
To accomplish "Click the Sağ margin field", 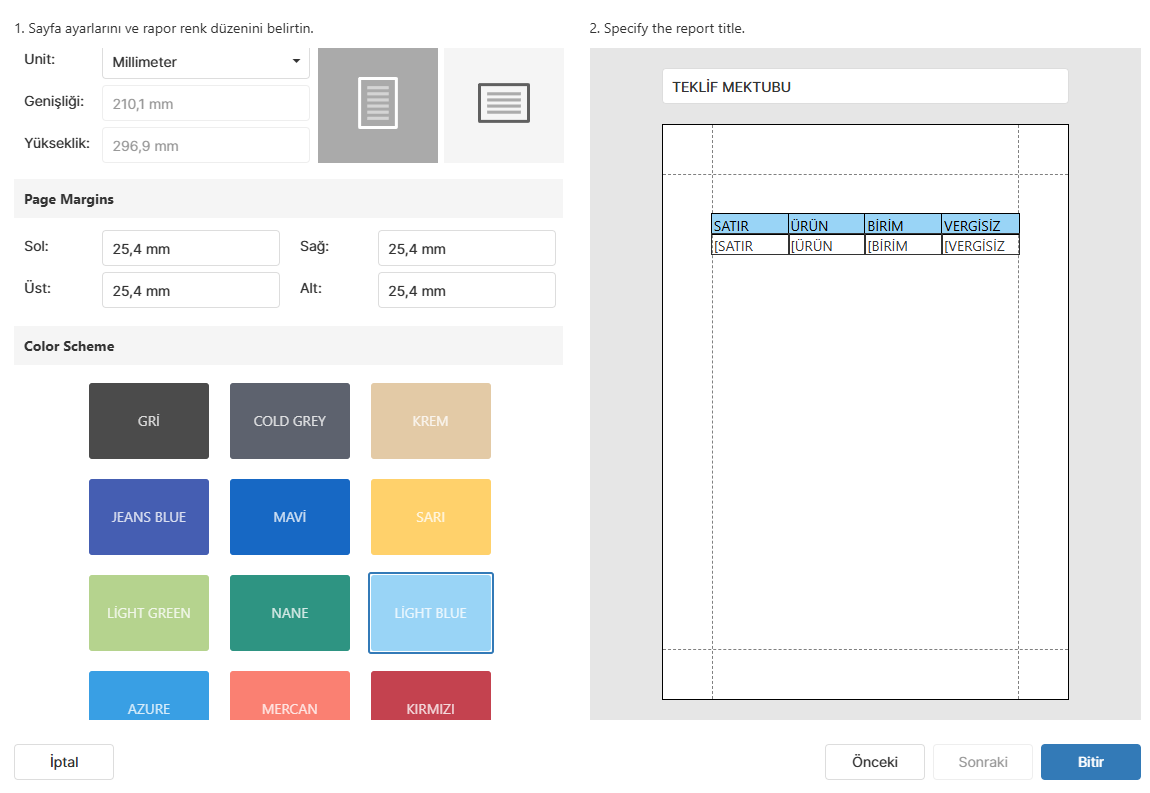I will tap(466, 249).
